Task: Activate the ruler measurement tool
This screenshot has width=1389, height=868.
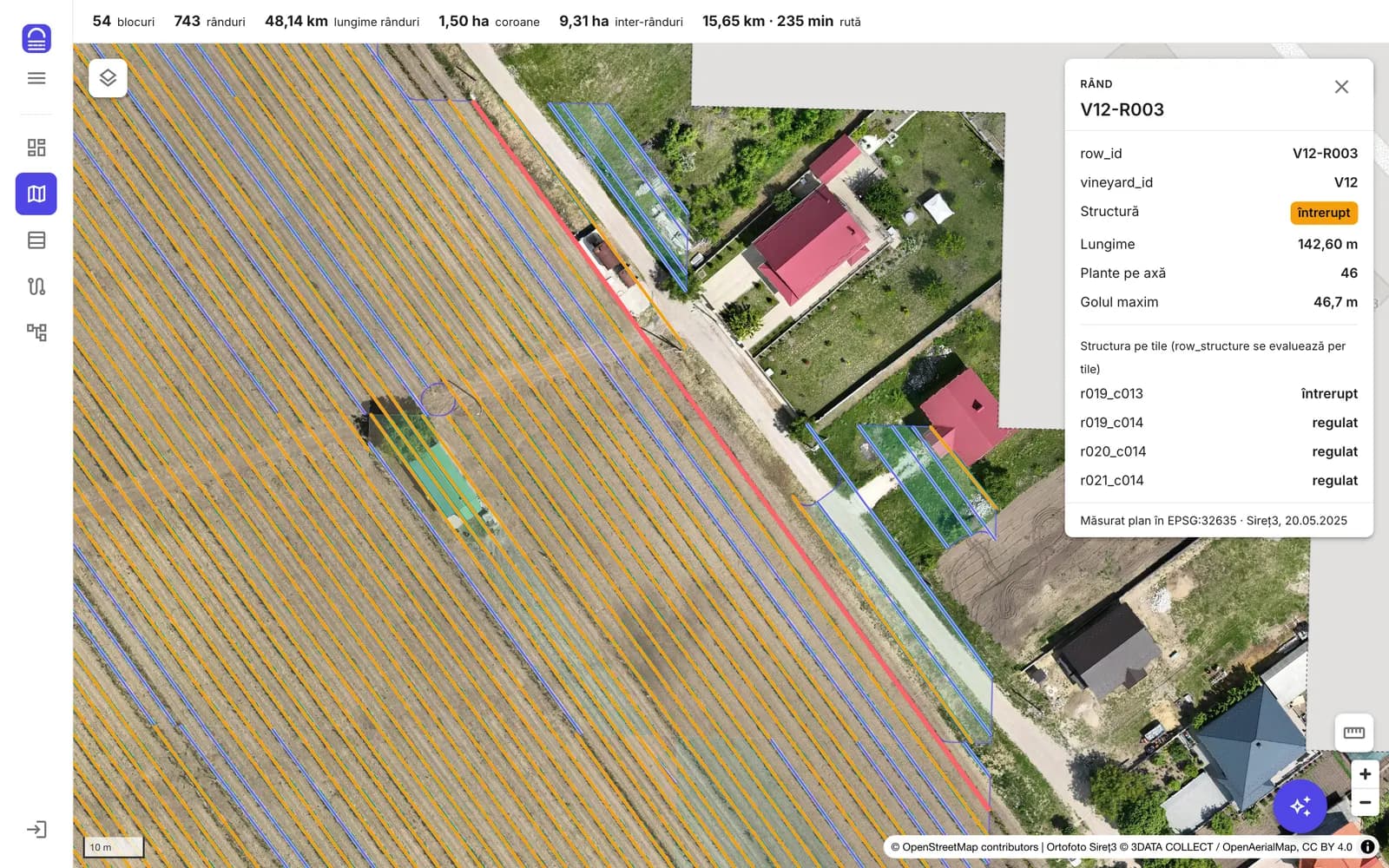Action: [1353, 733]
